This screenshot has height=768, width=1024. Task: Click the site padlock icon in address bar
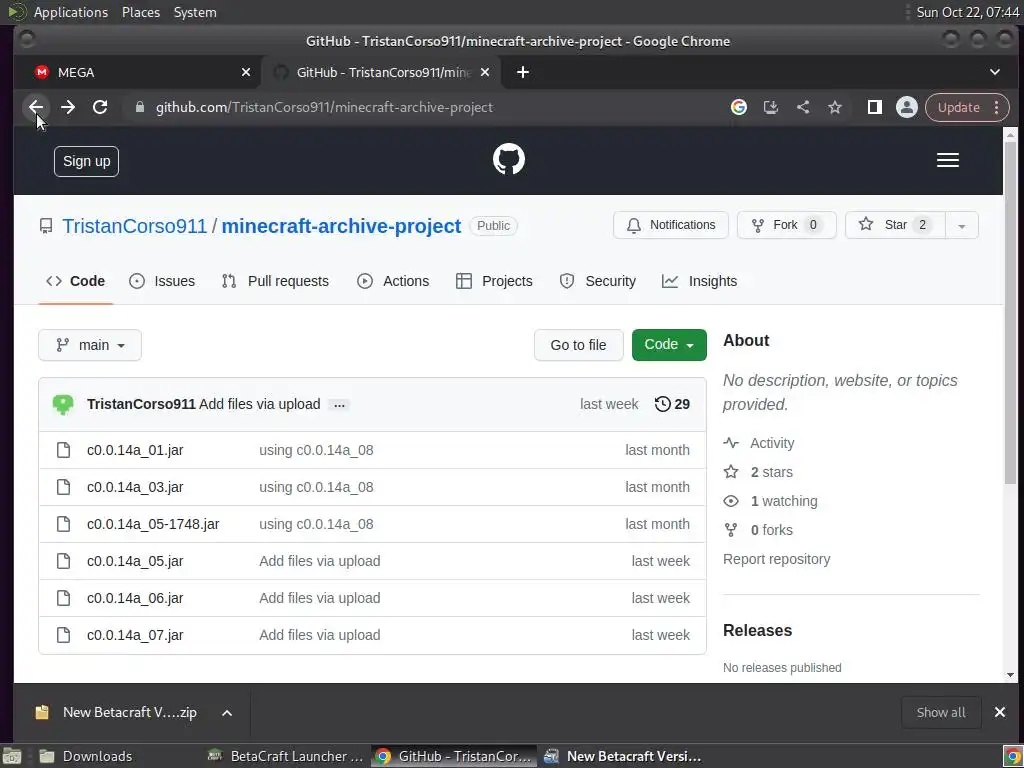point(139,107)
